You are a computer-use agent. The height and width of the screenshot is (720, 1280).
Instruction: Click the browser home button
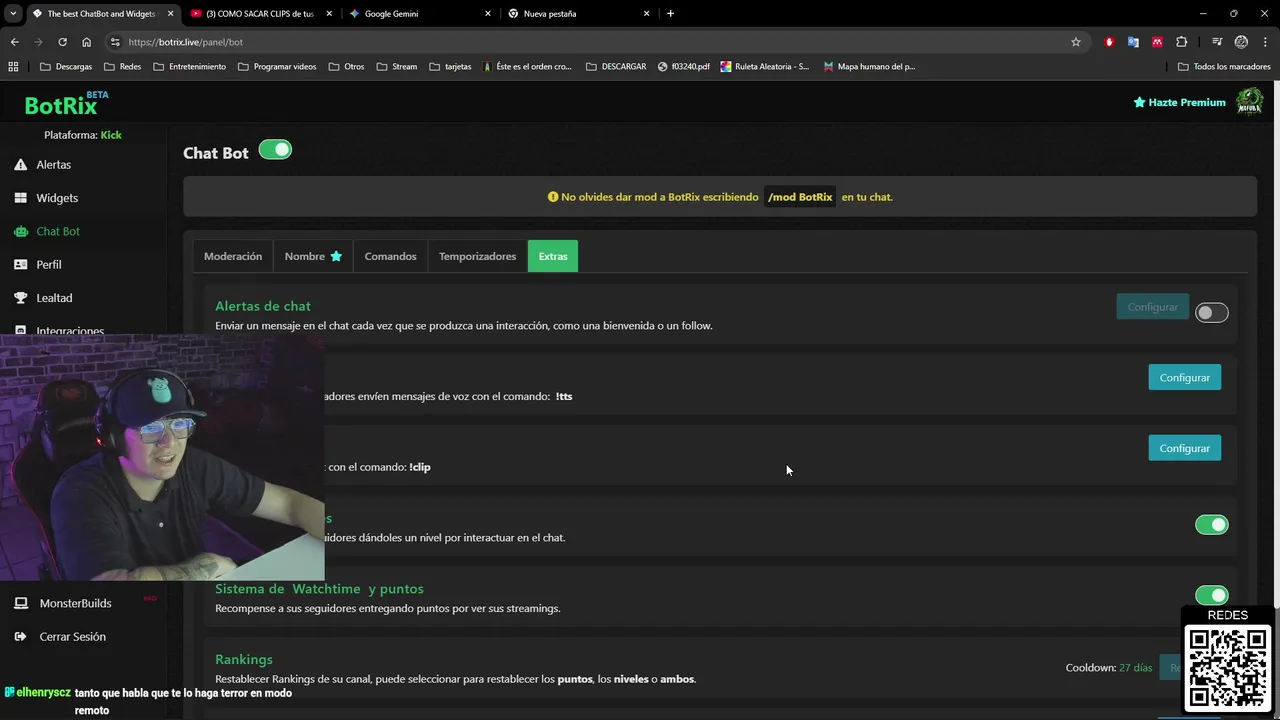tap(87, 42)
